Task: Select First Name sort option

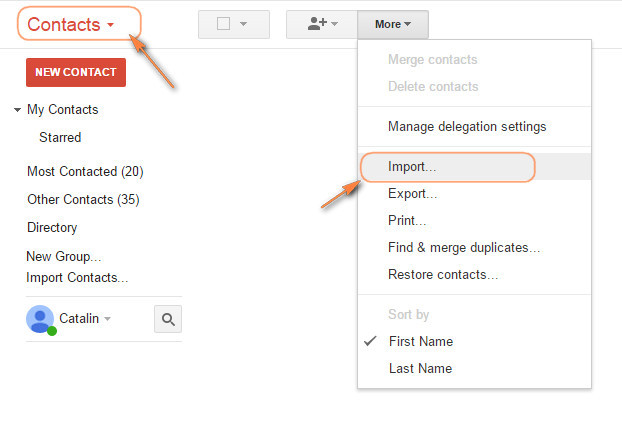Action: tap(420, 341)
